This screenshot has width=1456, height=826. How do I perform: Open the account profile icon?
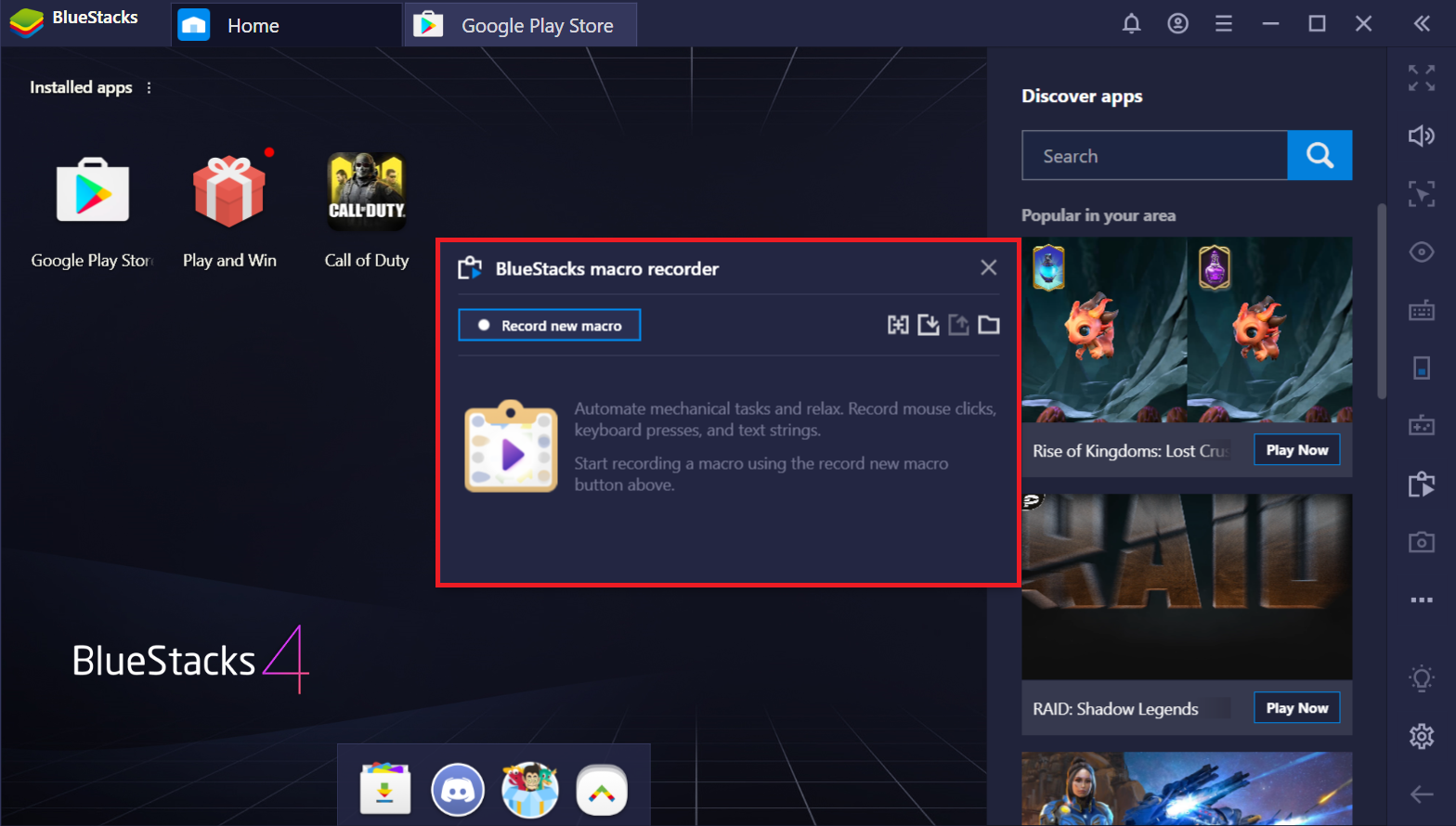point(1177,24)
